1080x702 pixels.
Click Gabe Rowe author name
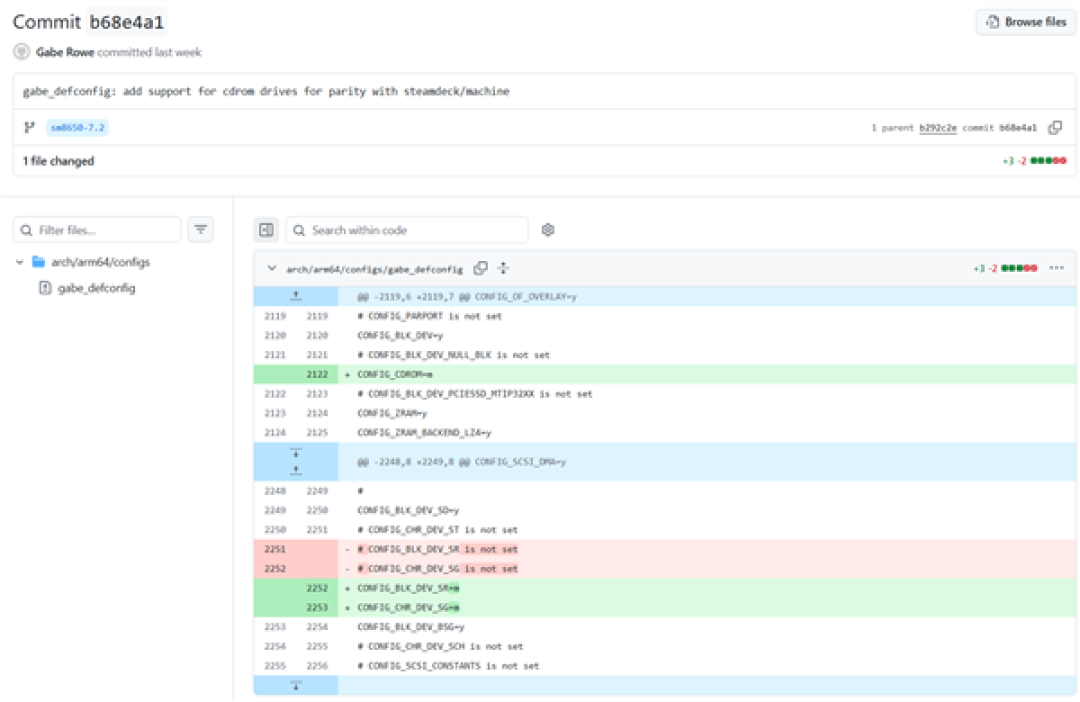[x=65, y=52]
